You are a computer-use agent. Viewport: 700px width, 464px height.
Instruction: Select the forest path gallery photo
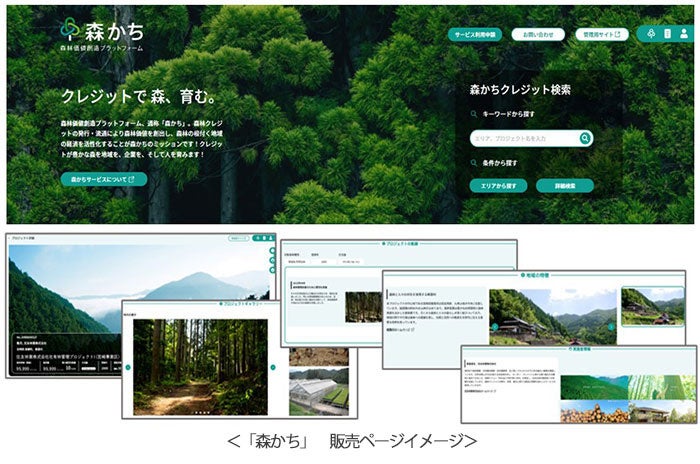click(x=200, y=367)
